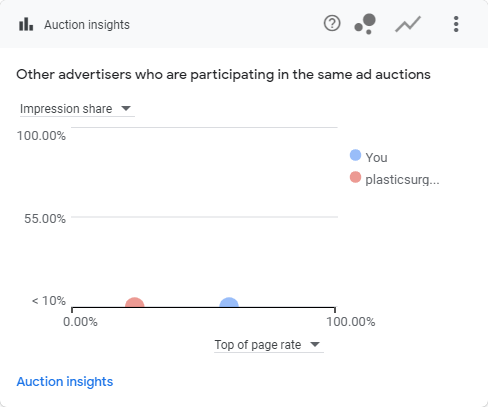
Task: Follow the blue Auction insights link
Action: (65, 381)
